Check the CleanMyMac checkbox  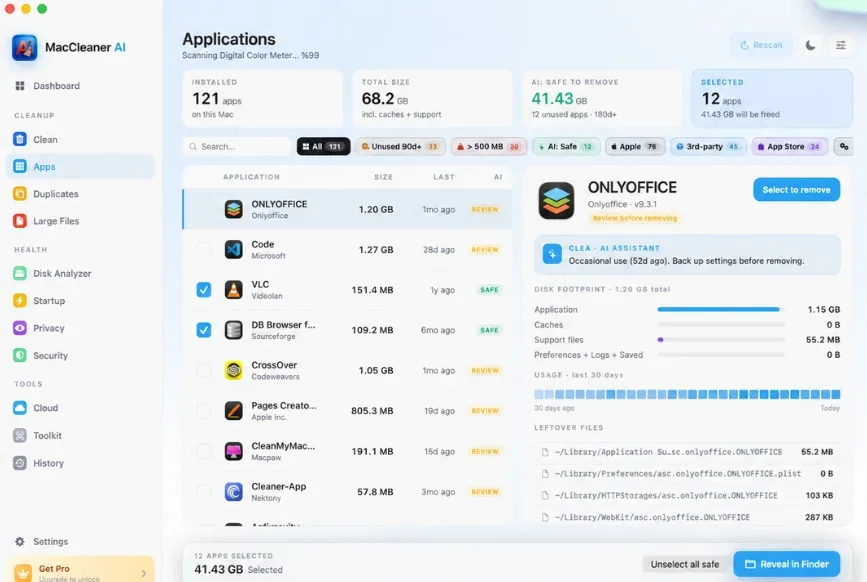[203, 451]
